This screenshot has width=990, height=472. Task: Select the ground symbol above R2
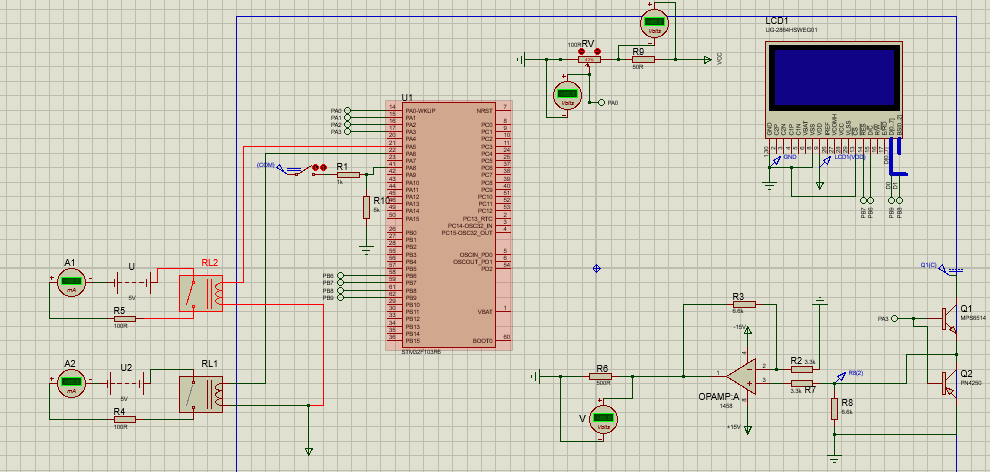tap(820, 300)
